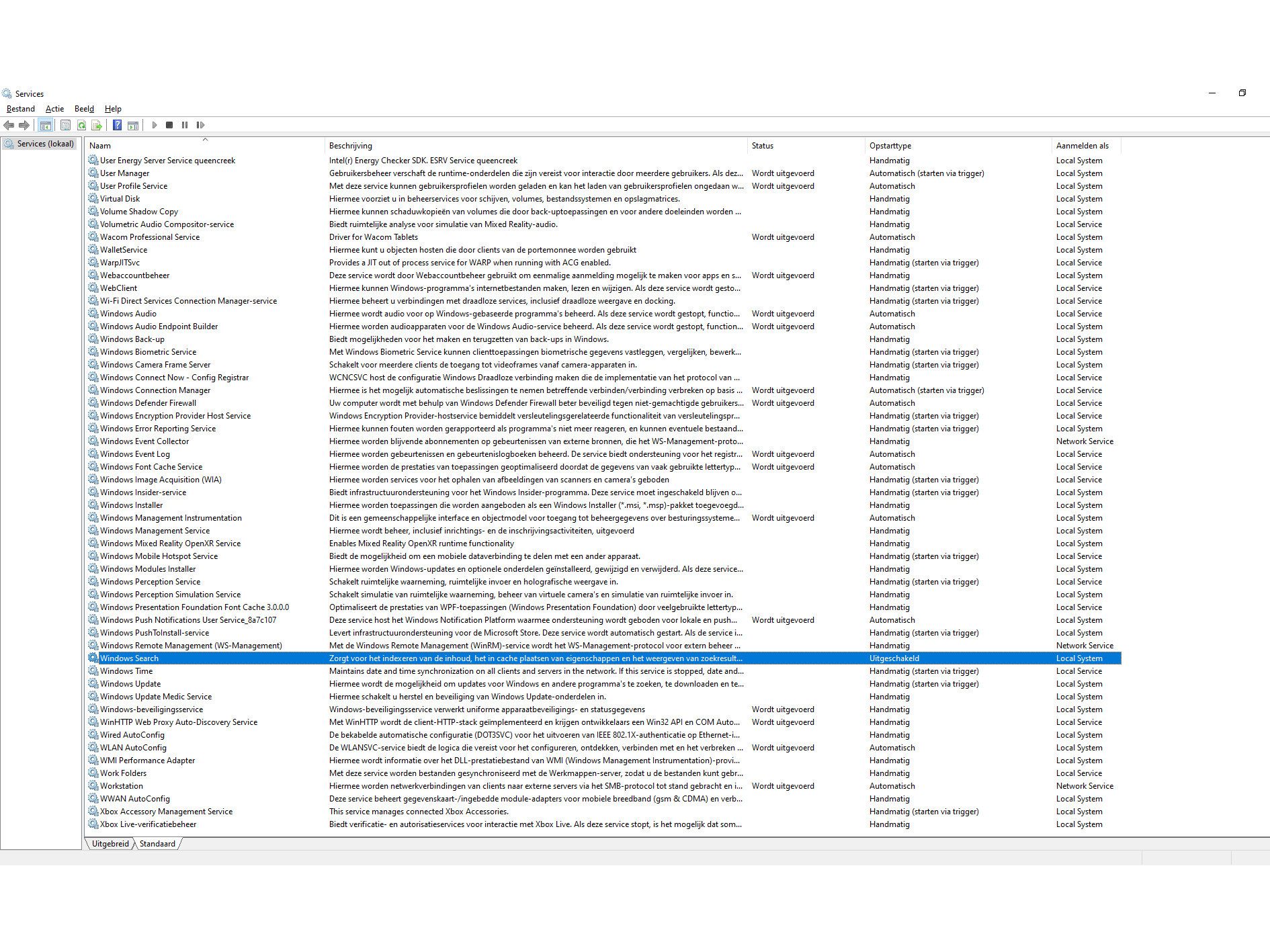Click the gear icon beside Workstation
Screen dimensions: 1270x952
coord(93,786)
